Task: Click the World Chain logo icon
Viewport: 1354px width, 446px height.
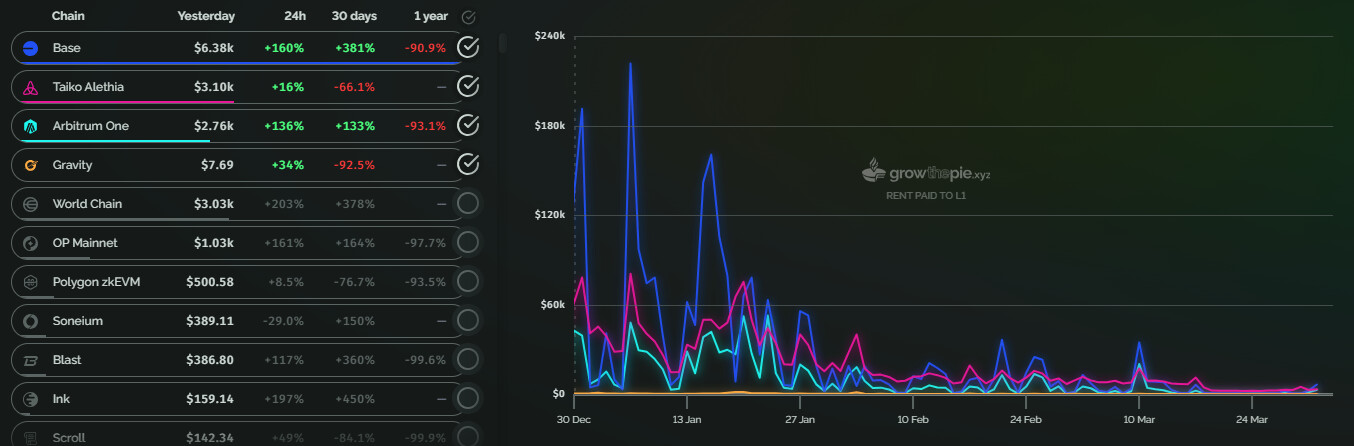Action: click(x=31, y=204)
